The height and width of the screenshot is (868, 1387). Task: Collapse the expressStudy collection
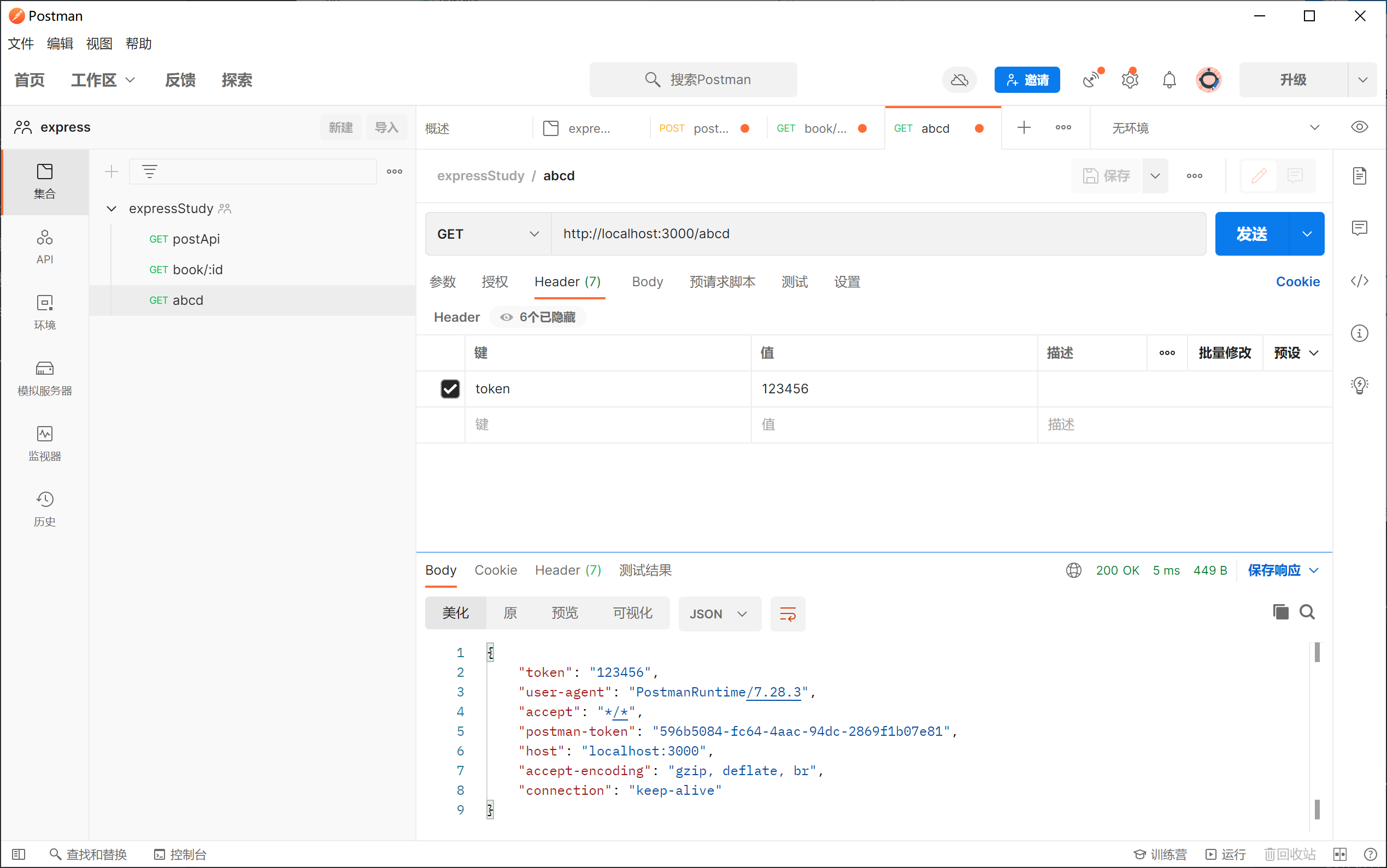[111, 208]
